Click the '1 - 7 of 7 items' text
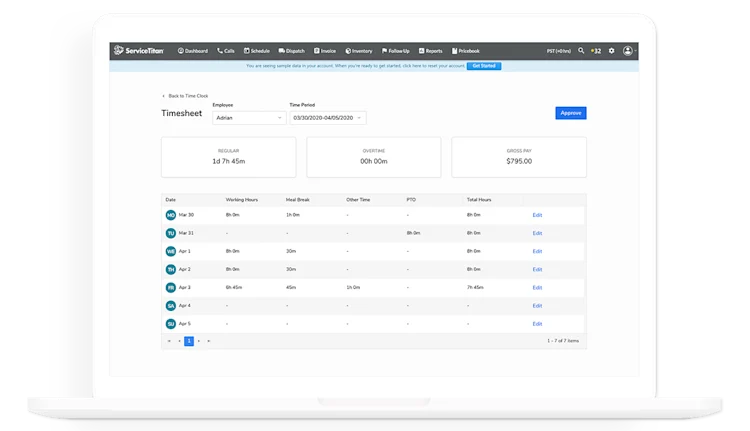 click(563, 341)
